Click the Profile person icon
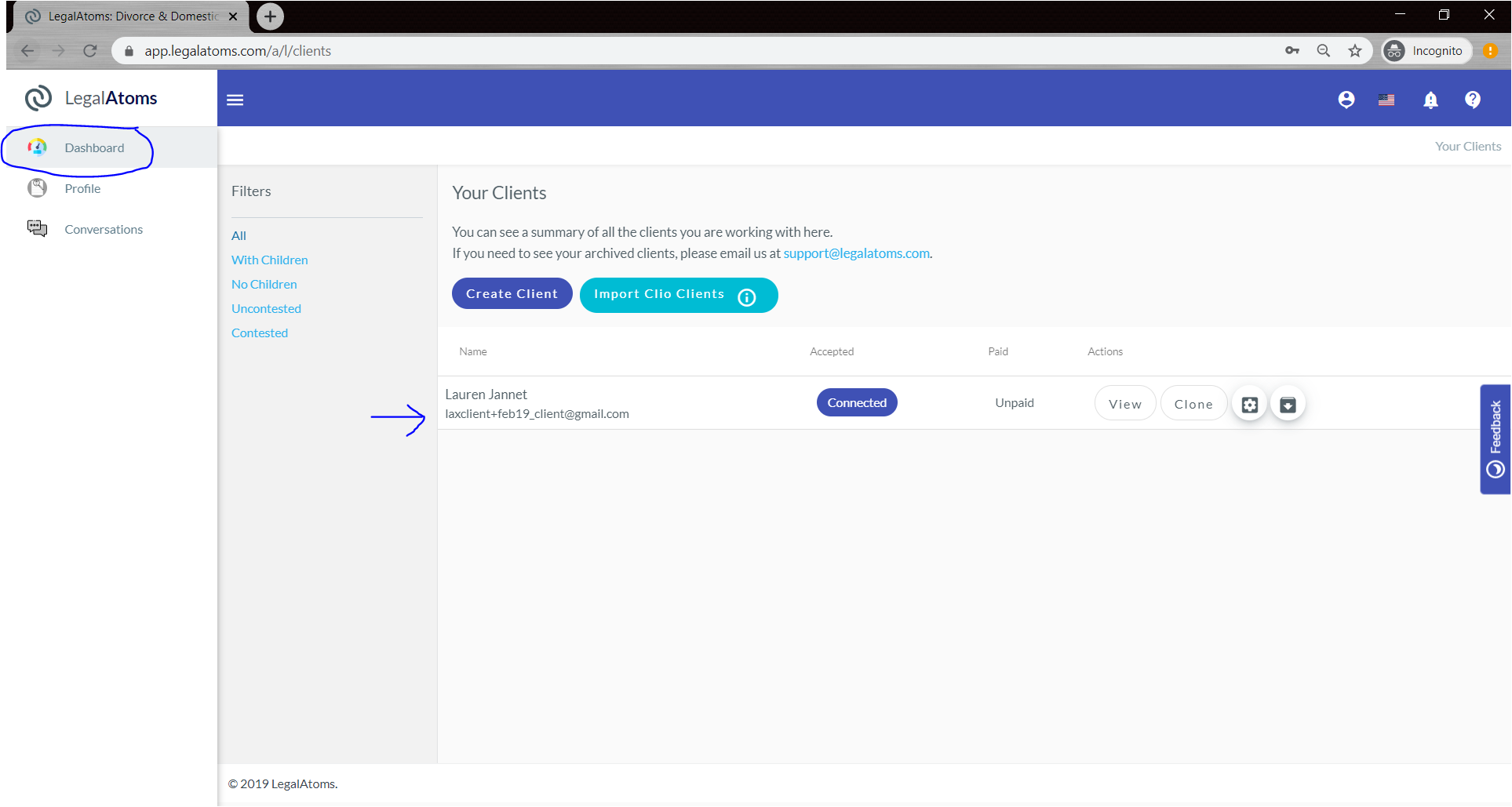 point(37,188)
